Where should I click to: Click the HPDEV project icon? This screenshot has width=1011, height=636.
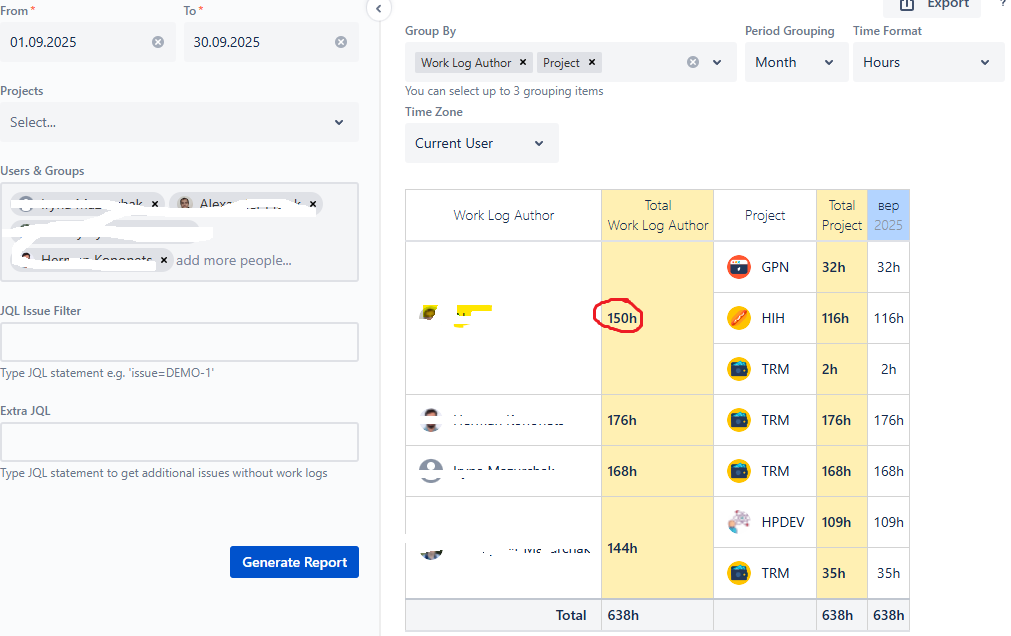[x=739, y=522]
